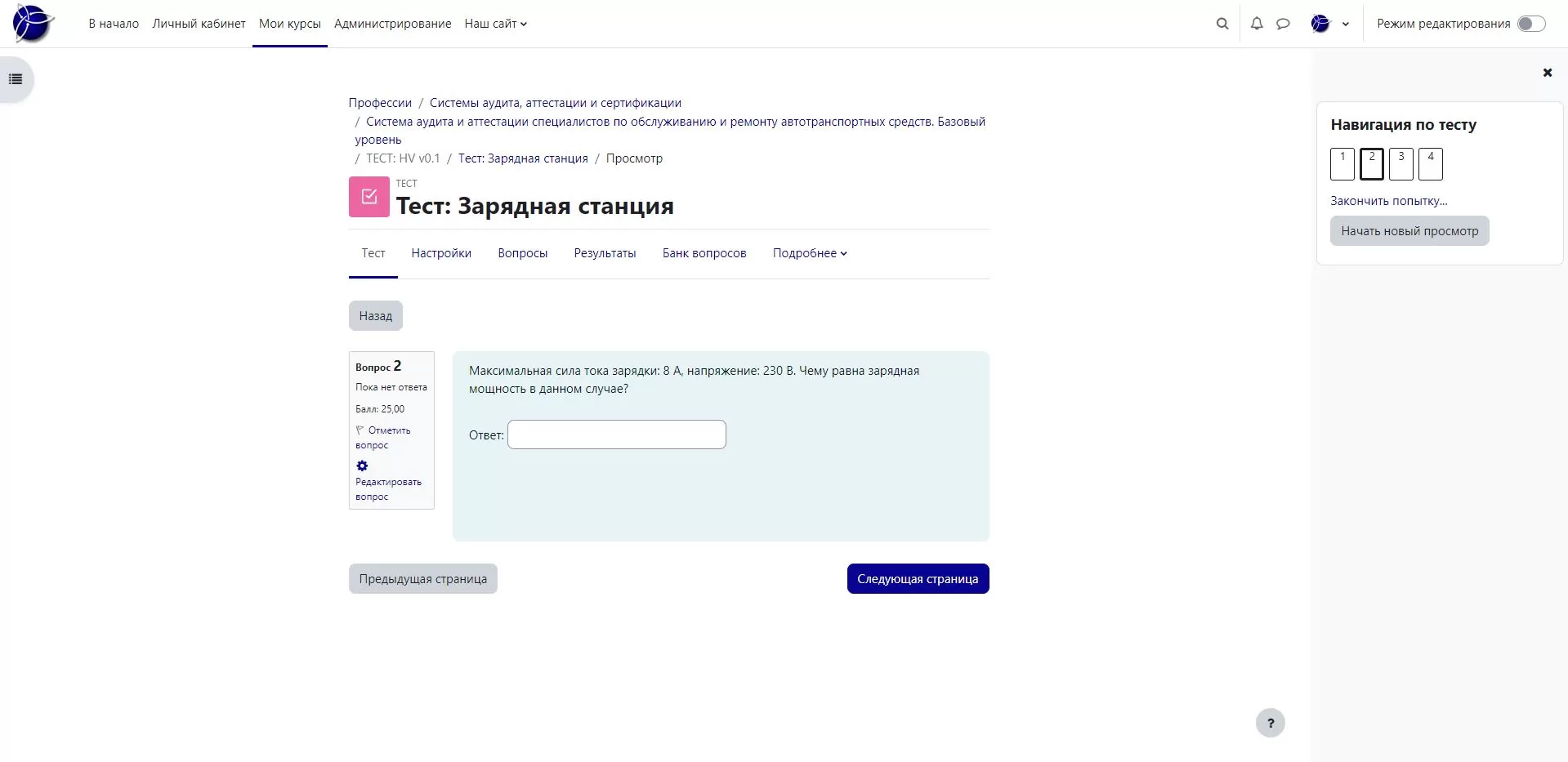Screen dimensions: 1568x762
Task: Open the 'Тест: Зарядная станция' breadcrumb link
Action: pyautogui.click(x=523, y=158)
